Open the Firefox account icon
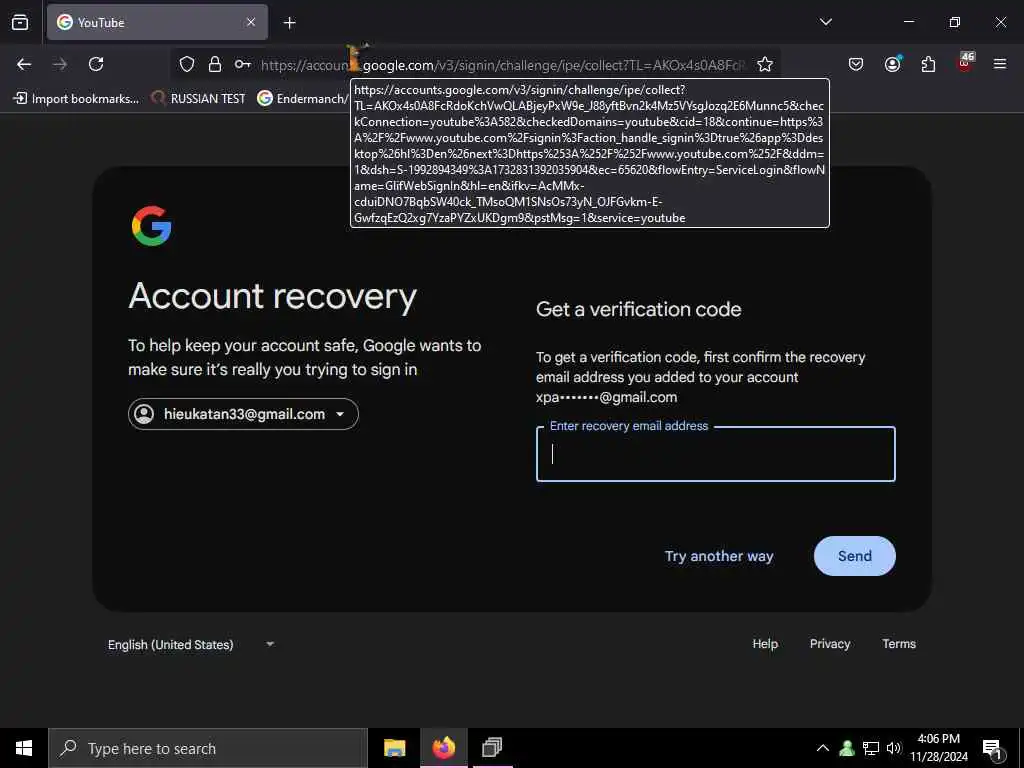The image size is (1024, 768). (892, 64)
